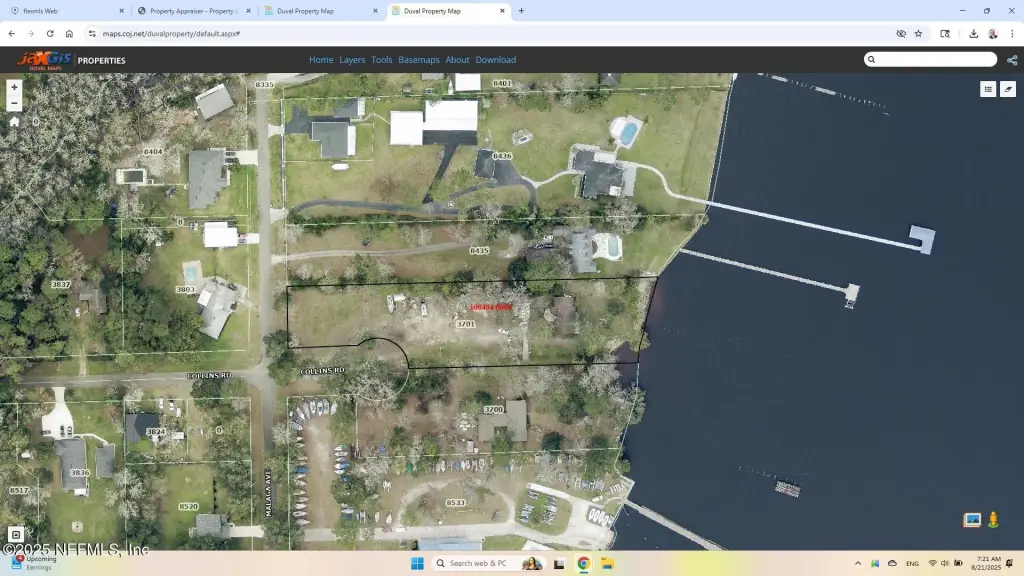
Task: Return map to home extent
Action: 14,121
